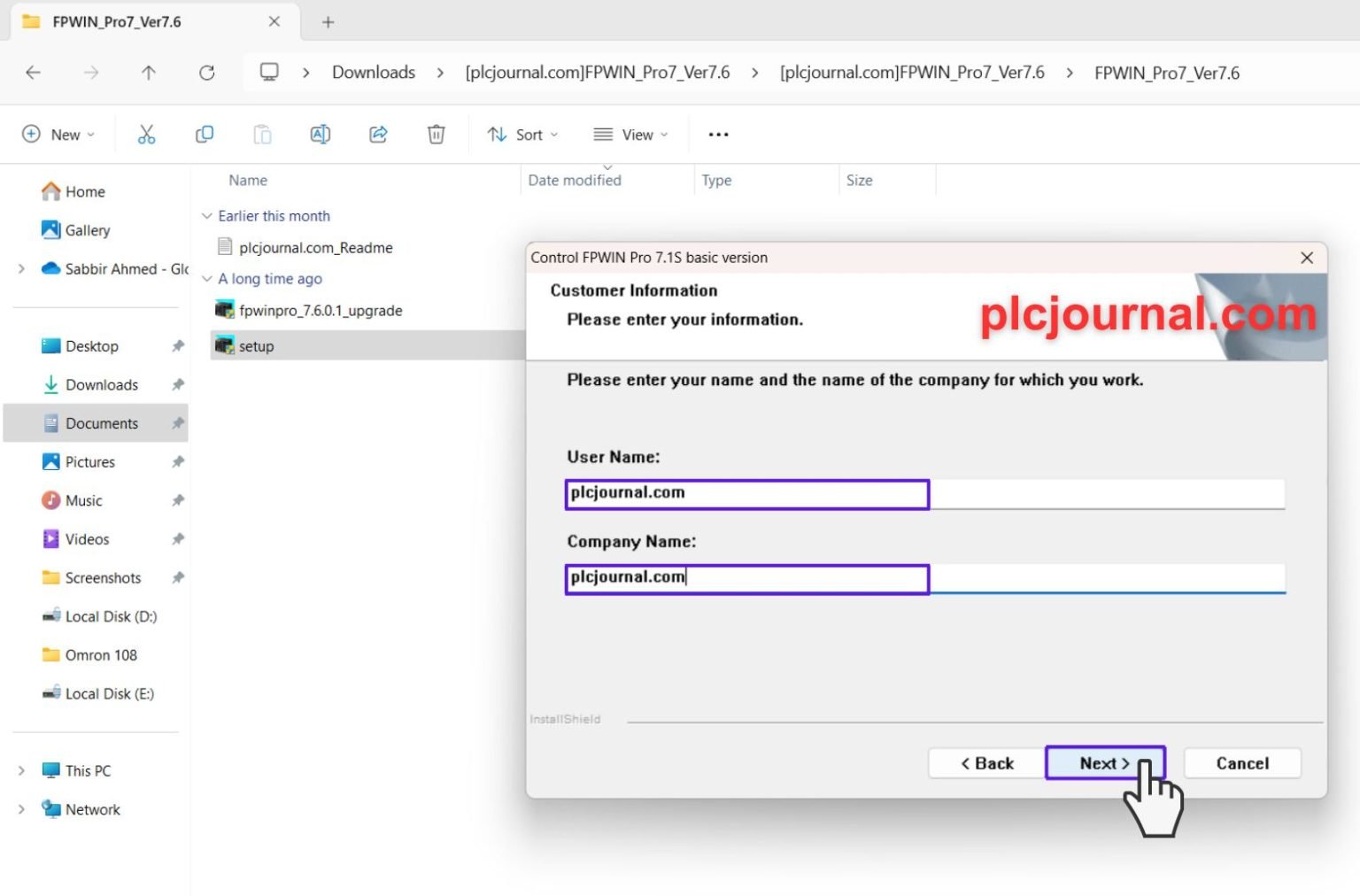Viewport: 1360px width, 896px height.
Task: Click the Cut icon in the toolbar
Action: pos(146,134)
